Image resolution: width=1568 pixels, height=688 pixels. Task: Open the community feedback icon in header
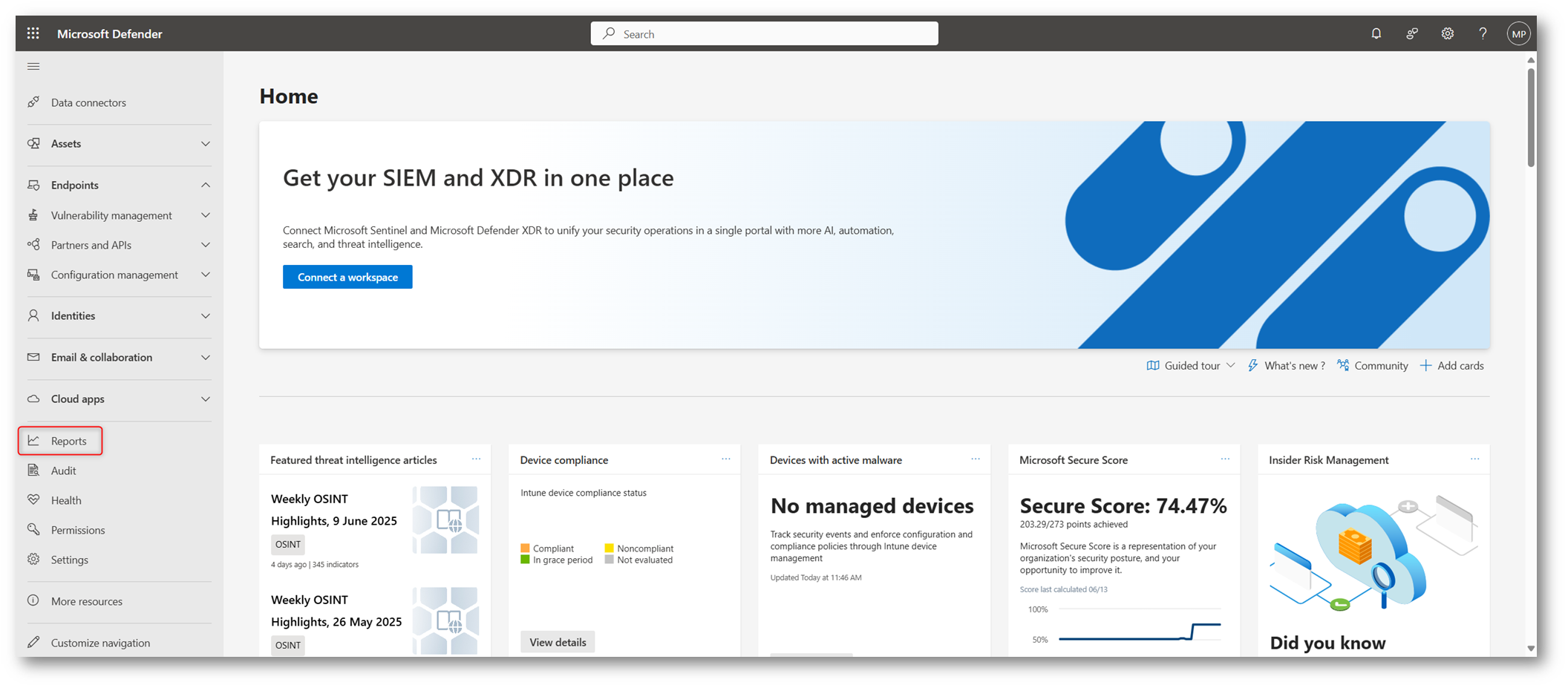click(1411, 33)
